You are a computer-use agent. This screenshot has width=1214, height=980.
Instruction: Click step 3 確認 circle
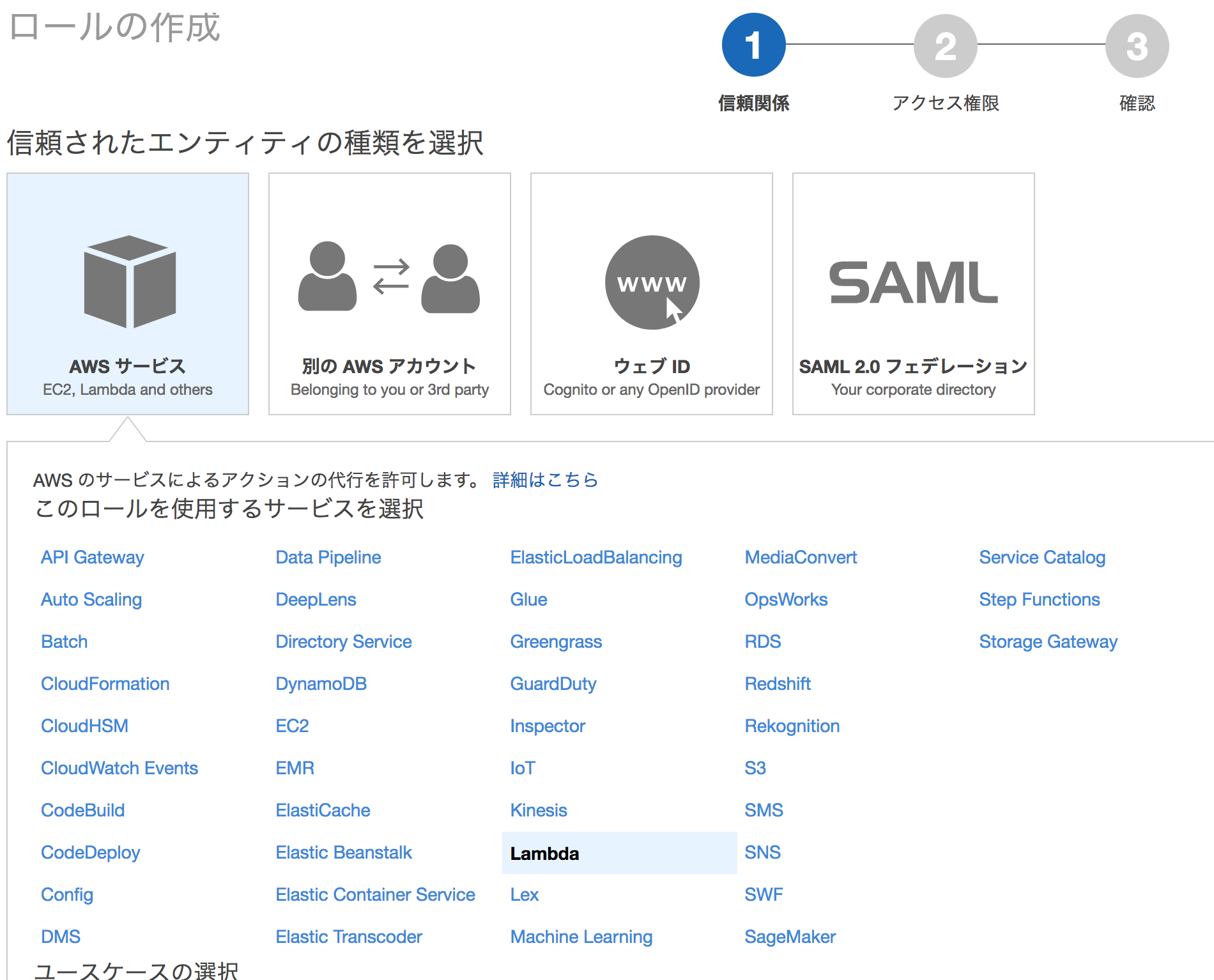pos(1137,46)
